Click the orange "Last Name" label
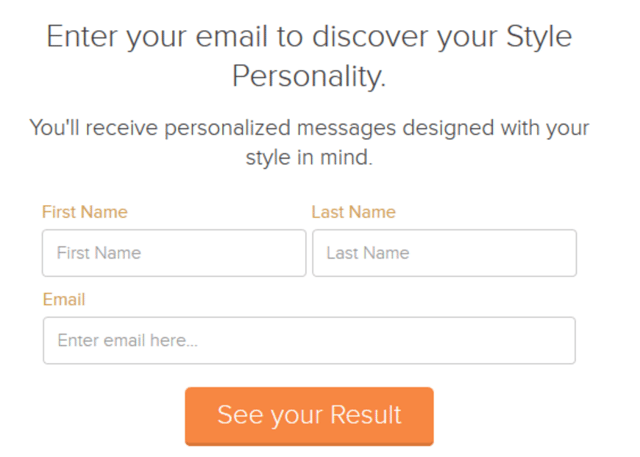640x457 pixels. click(x=353, y=212)
